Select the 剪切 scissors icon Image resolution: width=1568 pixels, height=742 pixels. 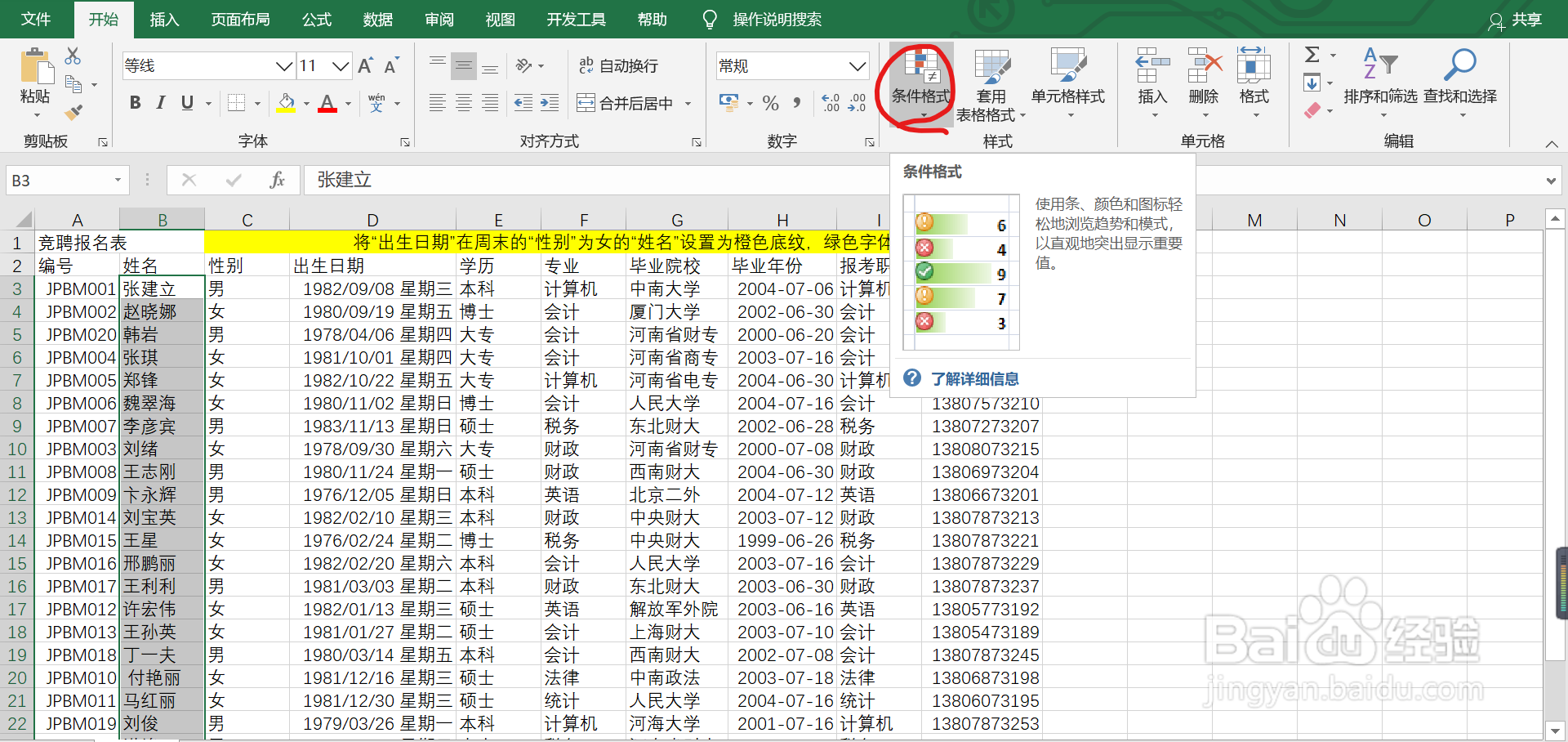pyautogui.click(x=72, y=56)
